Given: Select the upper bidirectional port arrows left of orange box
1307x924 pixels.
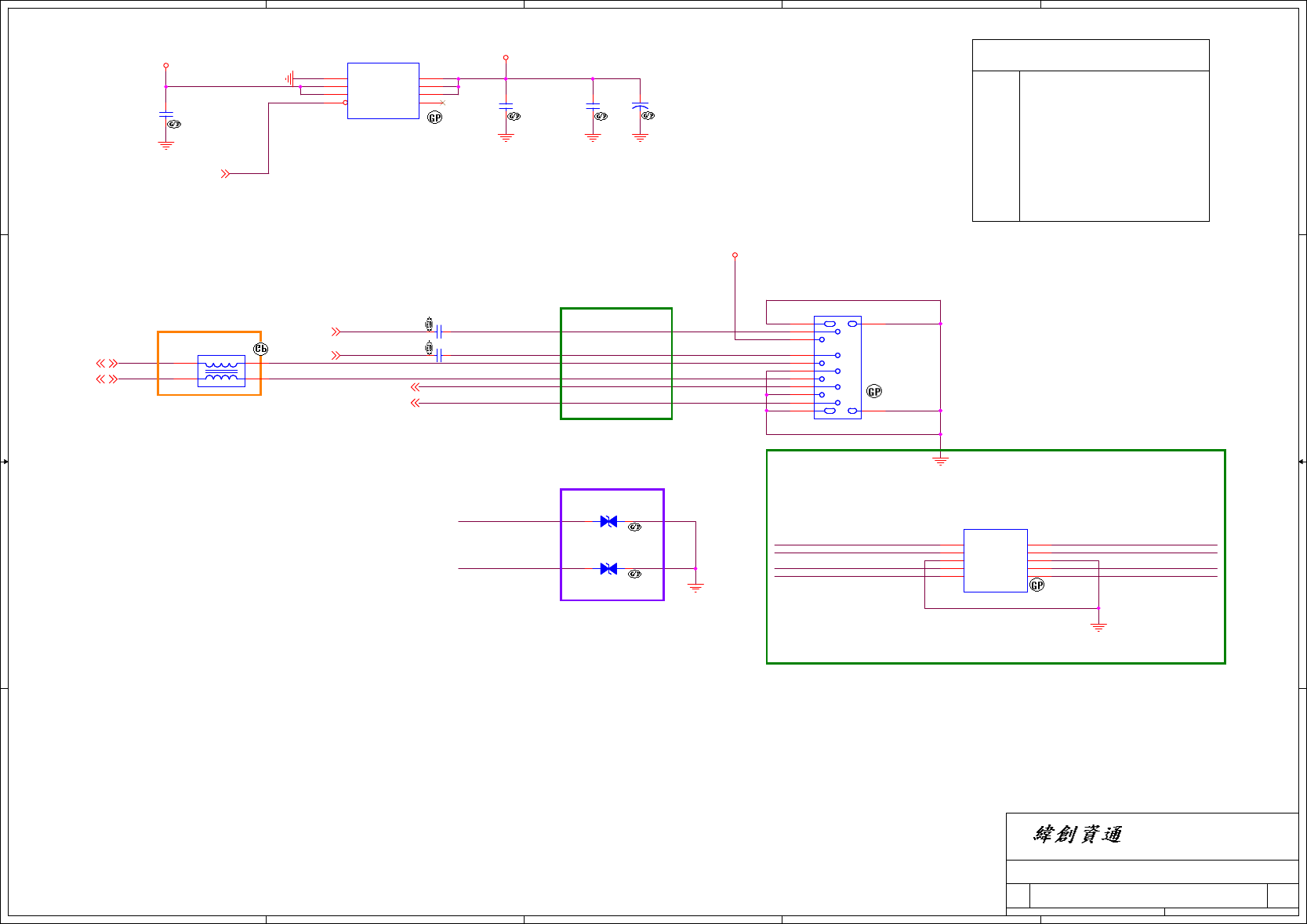Looking at the screenshot, I should pyautogui.click(x=107, y=363).
